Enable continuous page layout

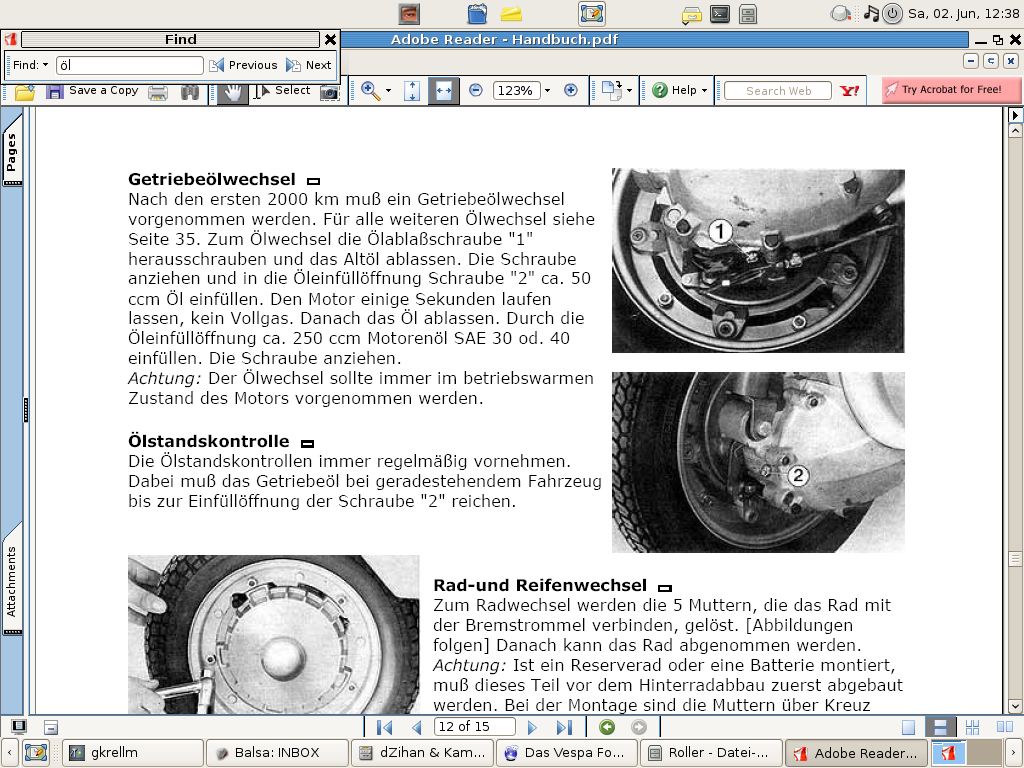(939, 727)
